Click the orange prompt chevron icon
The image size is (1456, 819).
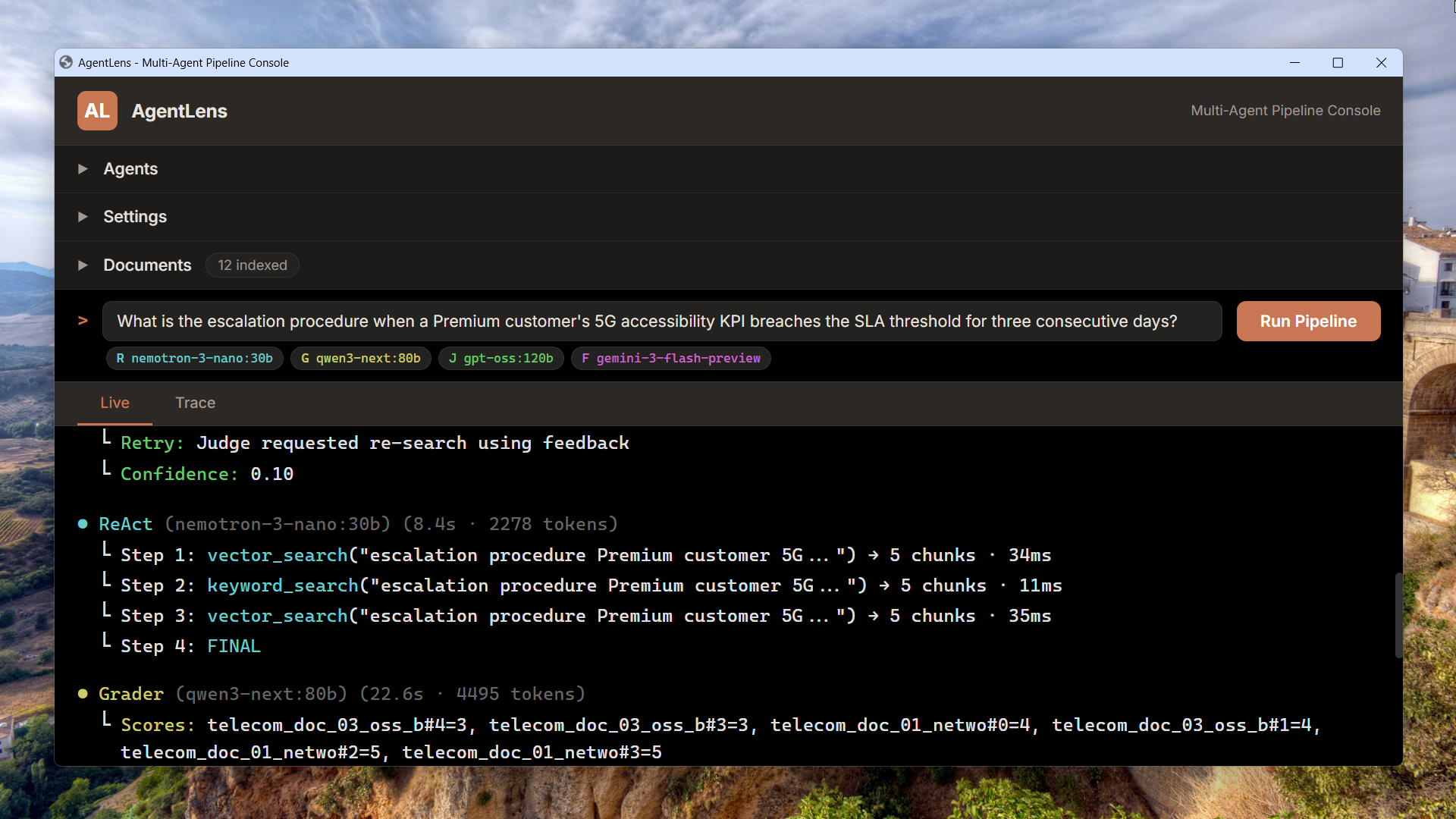point(83,321)
